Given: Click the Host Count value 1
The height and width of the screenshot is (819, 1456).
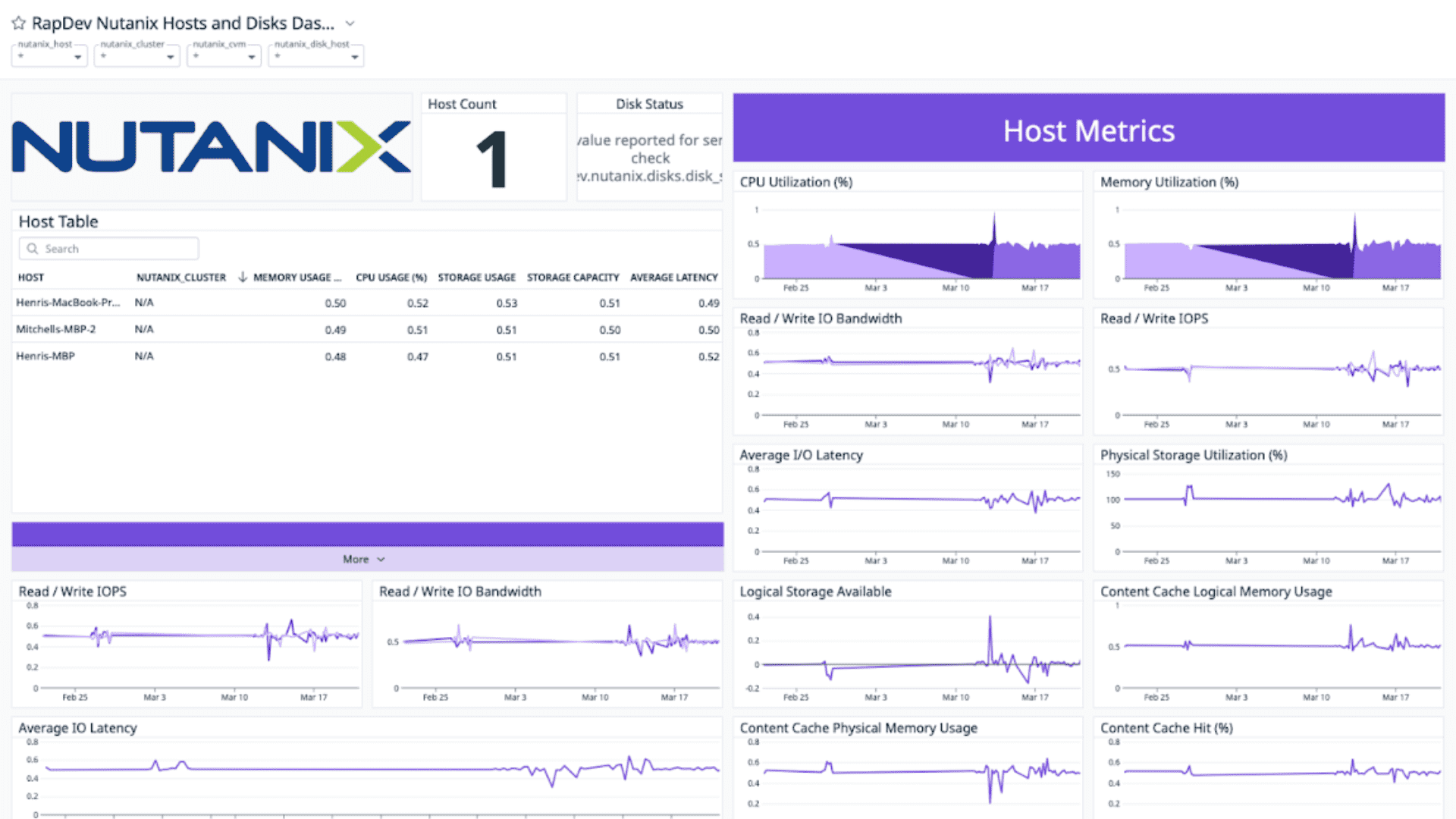Looking at the screenshot, I should pyautogui.click(x=493, y=158).
